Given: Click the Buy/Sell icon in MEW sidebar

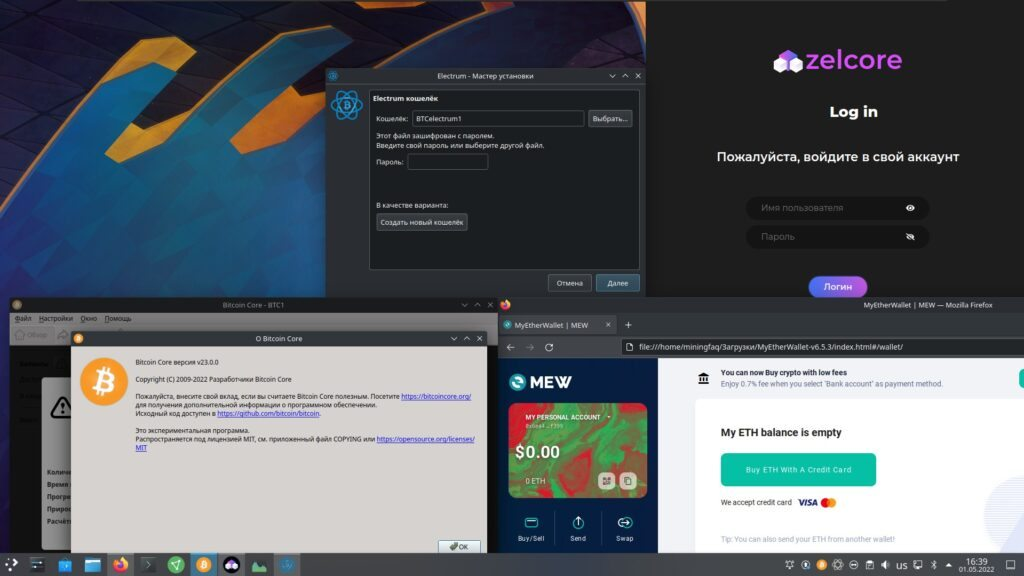Looking at the screenshot, I should tap(531, 522).
